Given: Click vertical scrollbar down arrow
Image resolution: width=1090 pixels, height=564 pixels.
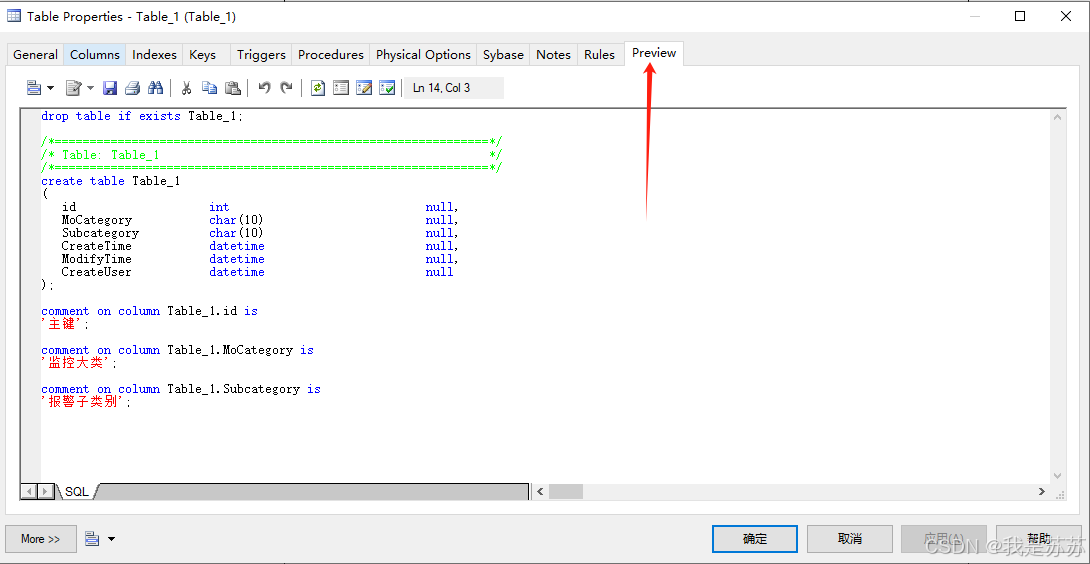Looking at the screenshot, I should coord(1057,476).
